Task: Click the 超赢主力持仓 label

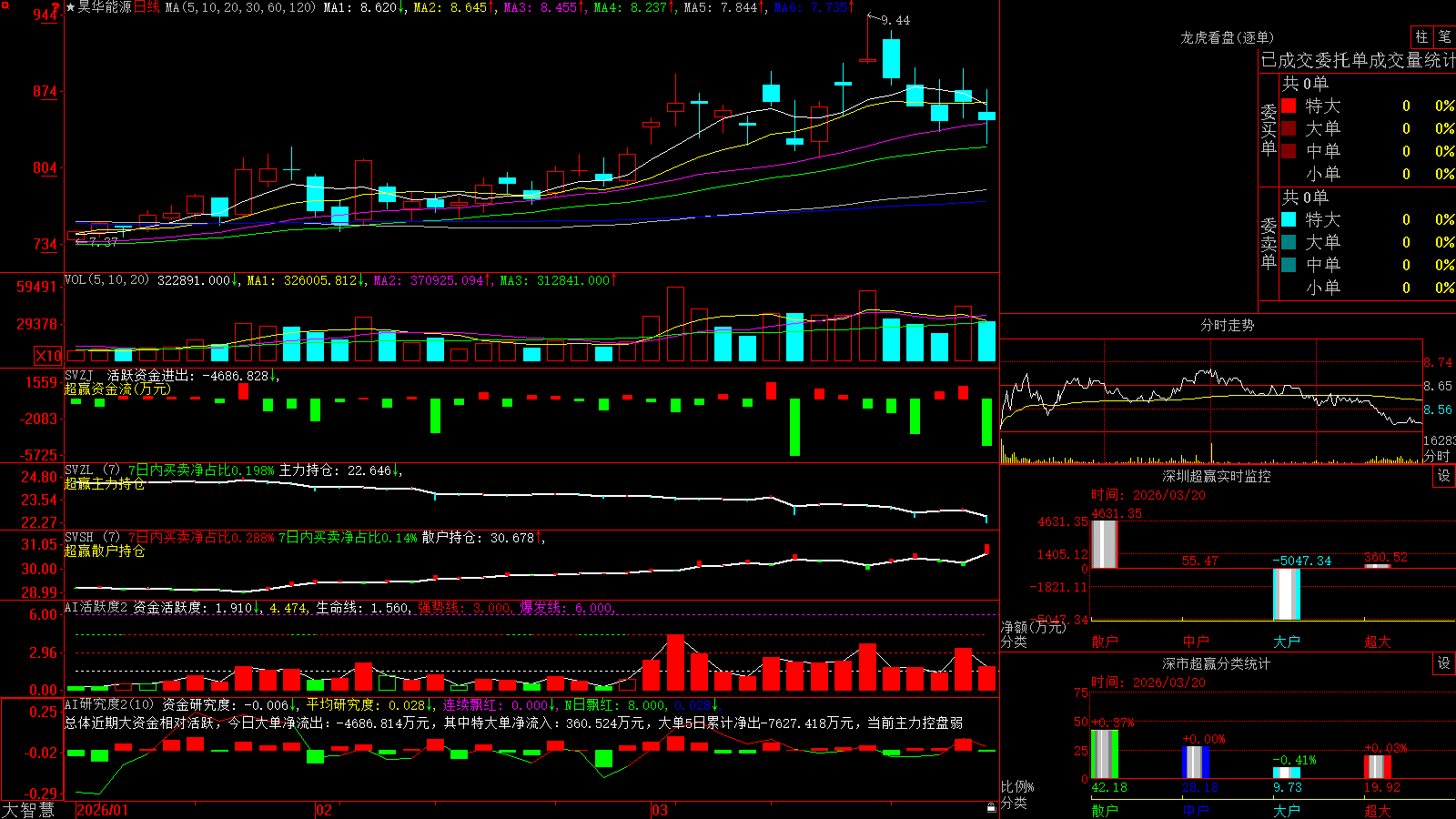Action: pos(105,484)
